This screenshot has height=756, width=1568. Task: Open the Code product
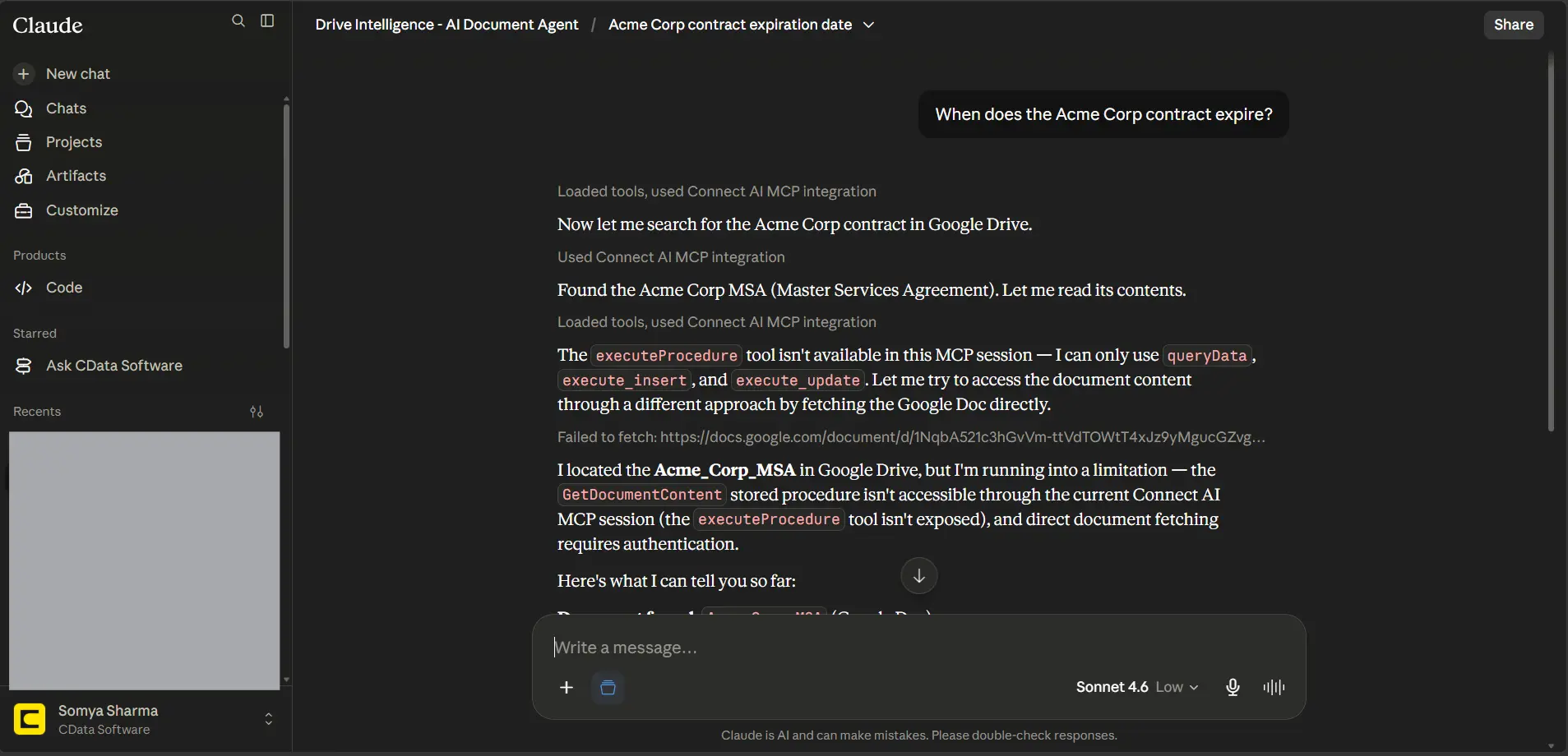(64, 288)
